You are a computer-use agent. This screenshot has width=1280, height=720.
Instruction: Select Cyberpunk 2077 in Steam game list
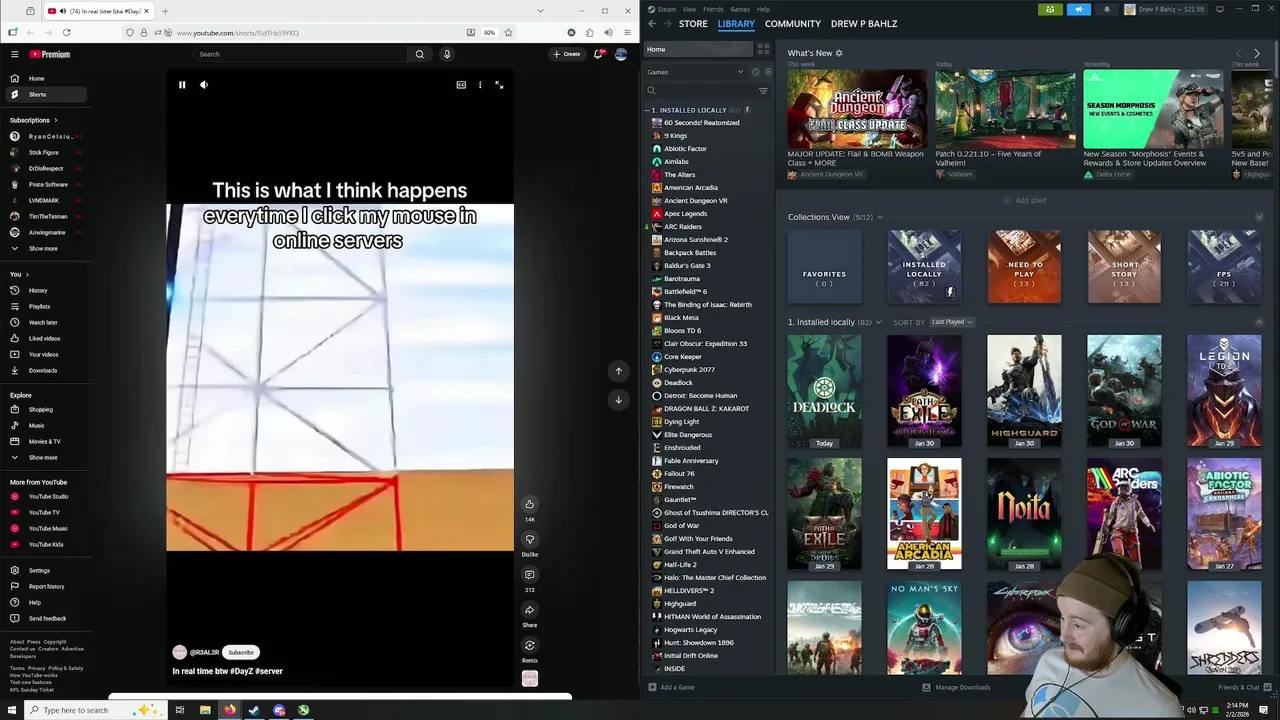click(x=689, y=370)
